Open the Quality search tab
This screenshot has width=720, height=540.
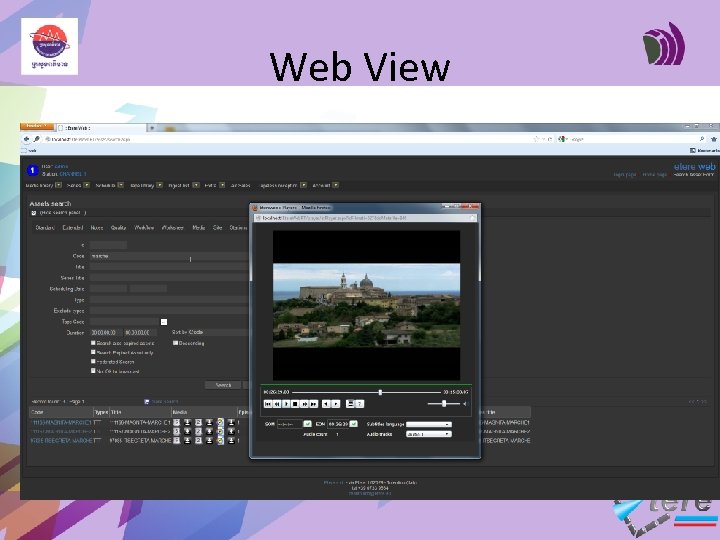point(118,227)
